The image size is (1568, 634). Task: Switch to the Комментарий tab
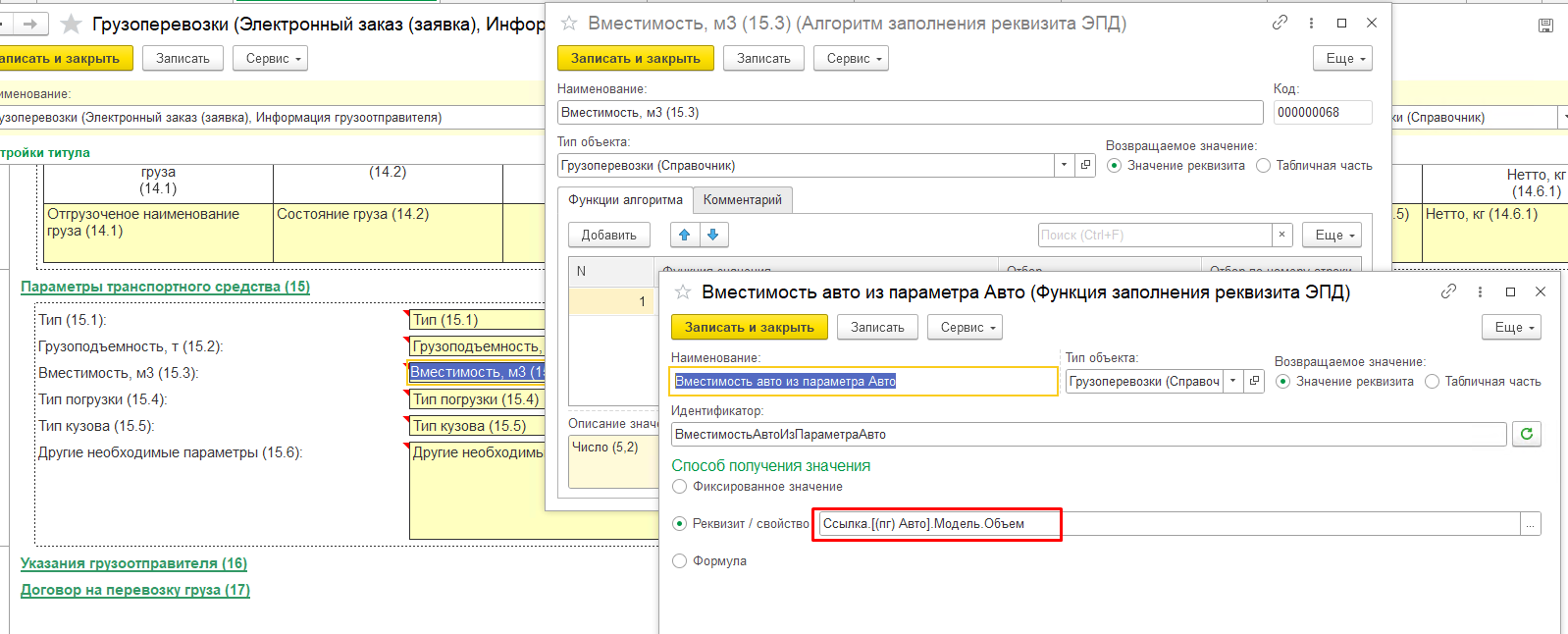coord(743,199)
